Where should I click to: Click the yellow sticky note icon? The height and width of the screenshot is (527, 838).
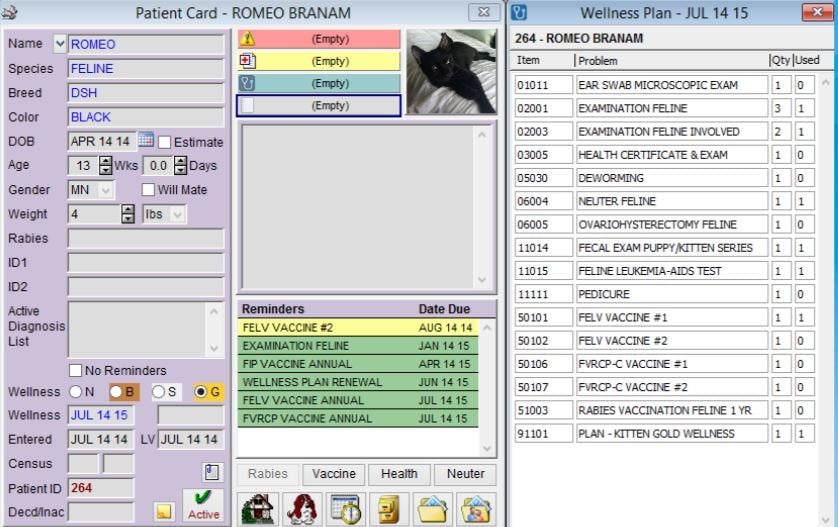(164, 512)
